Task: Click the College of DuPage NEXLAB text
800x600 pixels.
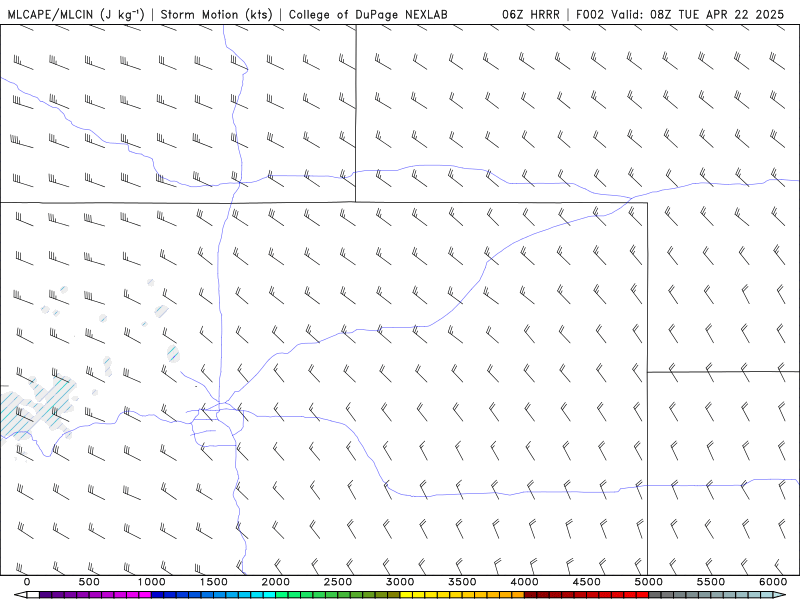Action: click(x=368, y=14)
